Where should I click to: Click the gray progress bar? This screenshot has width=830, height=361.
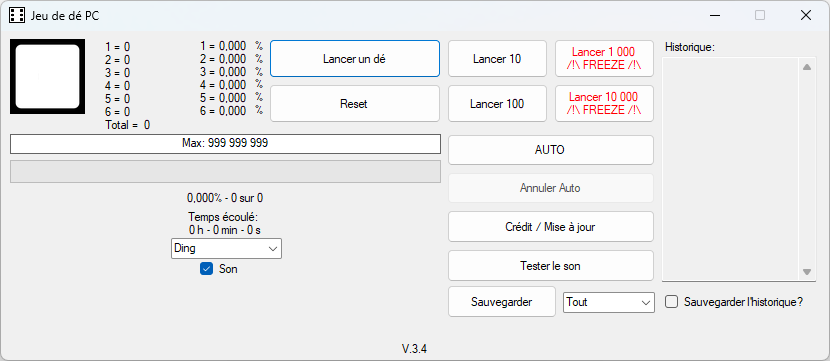coord(225,172)
